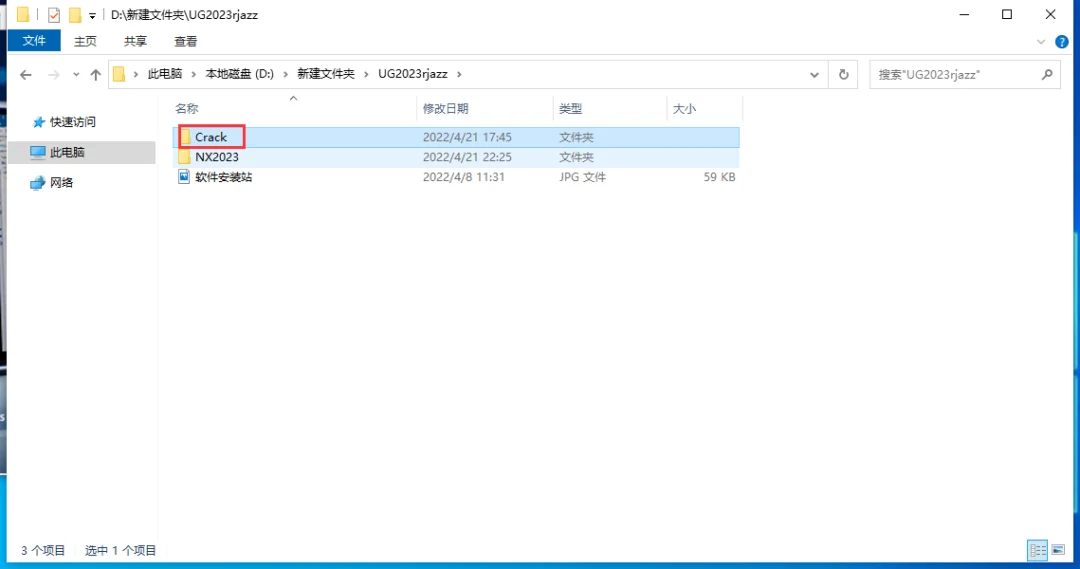
Task: Expand chevron after 此电脑 breadcrumb
Action: 194,74
